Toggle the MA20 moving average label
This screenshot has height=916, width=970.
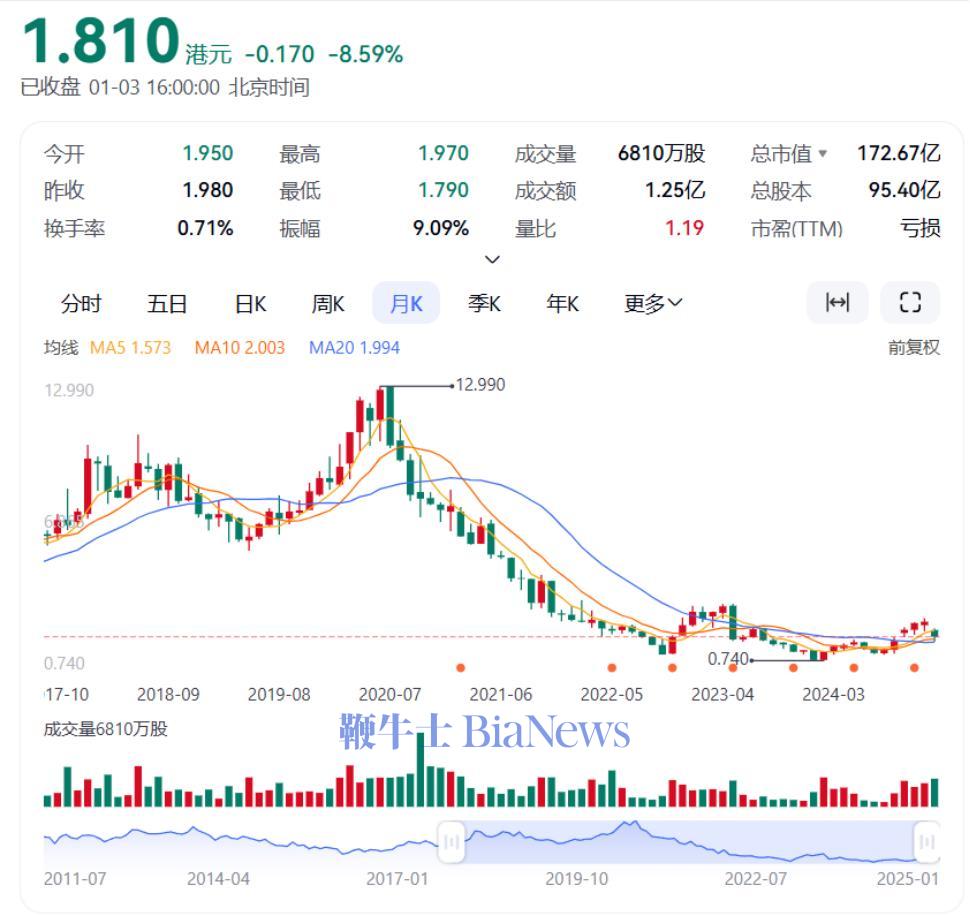354,348
